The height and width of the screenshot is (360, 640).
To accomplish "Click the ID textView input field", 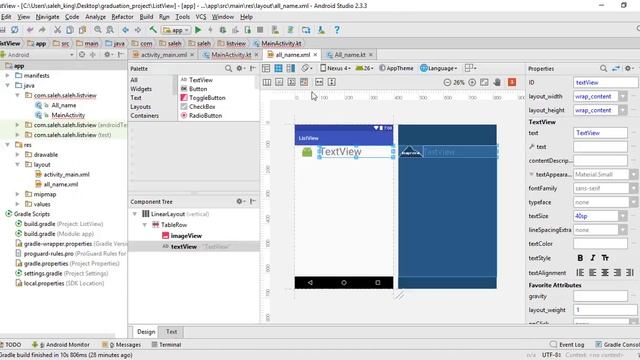I will (605, 82).
